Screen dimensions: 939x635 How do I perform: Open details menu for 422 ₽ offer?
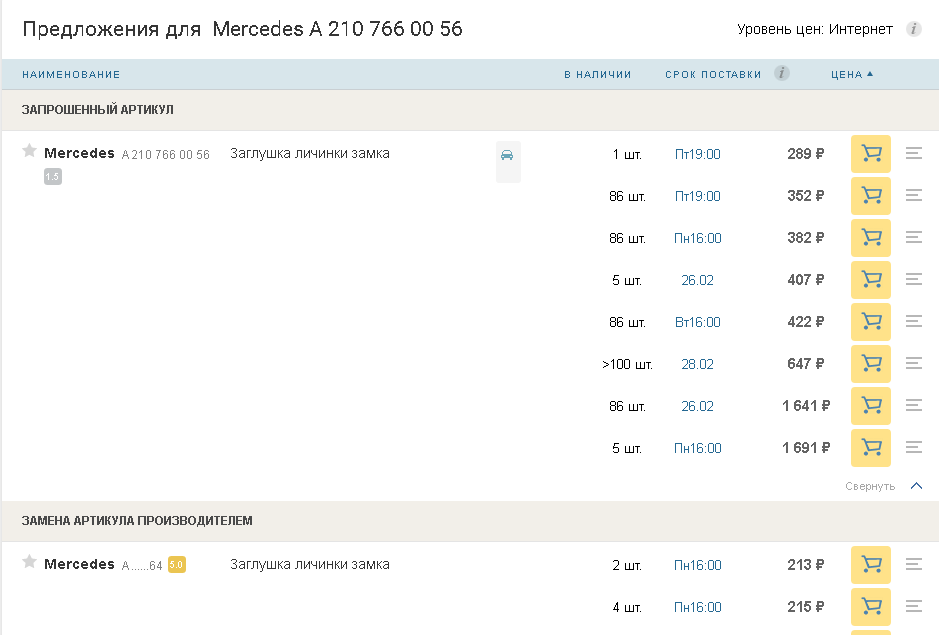click(914, 321)
